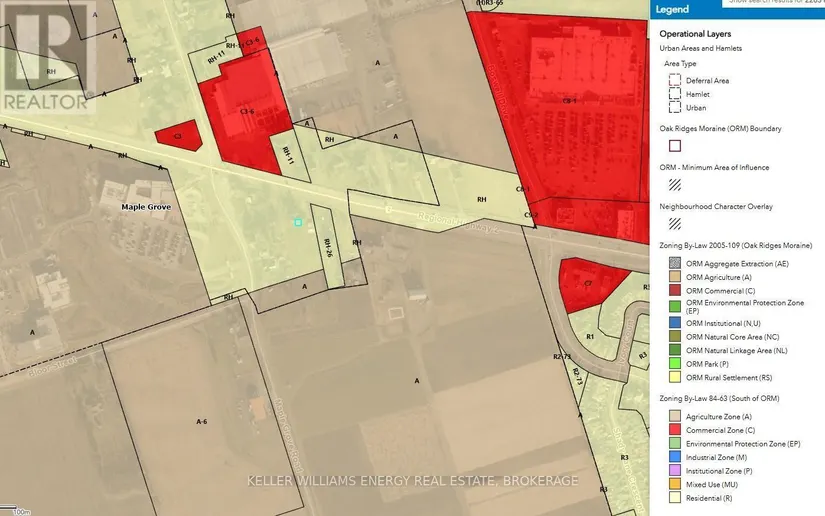
Task: Click the Neighbourhood Character Overlay hatch symbol
Action: coord(675,224)
